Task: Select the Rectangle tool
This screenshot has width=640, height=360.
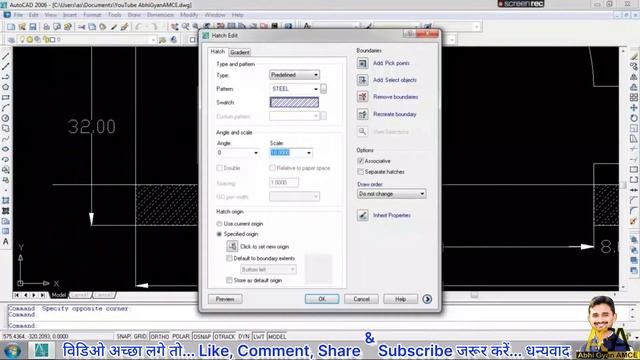Action: coord(6,97)
